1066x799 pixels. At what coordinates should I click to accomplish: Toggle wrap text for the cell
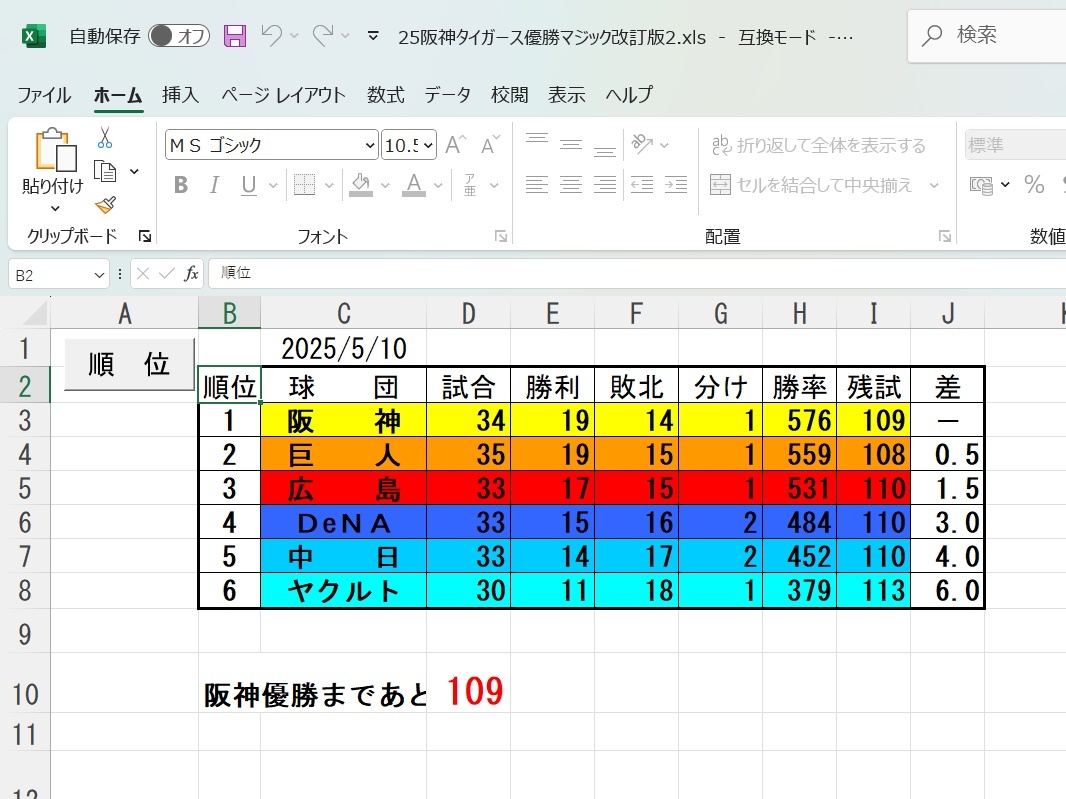pos(818,145)
